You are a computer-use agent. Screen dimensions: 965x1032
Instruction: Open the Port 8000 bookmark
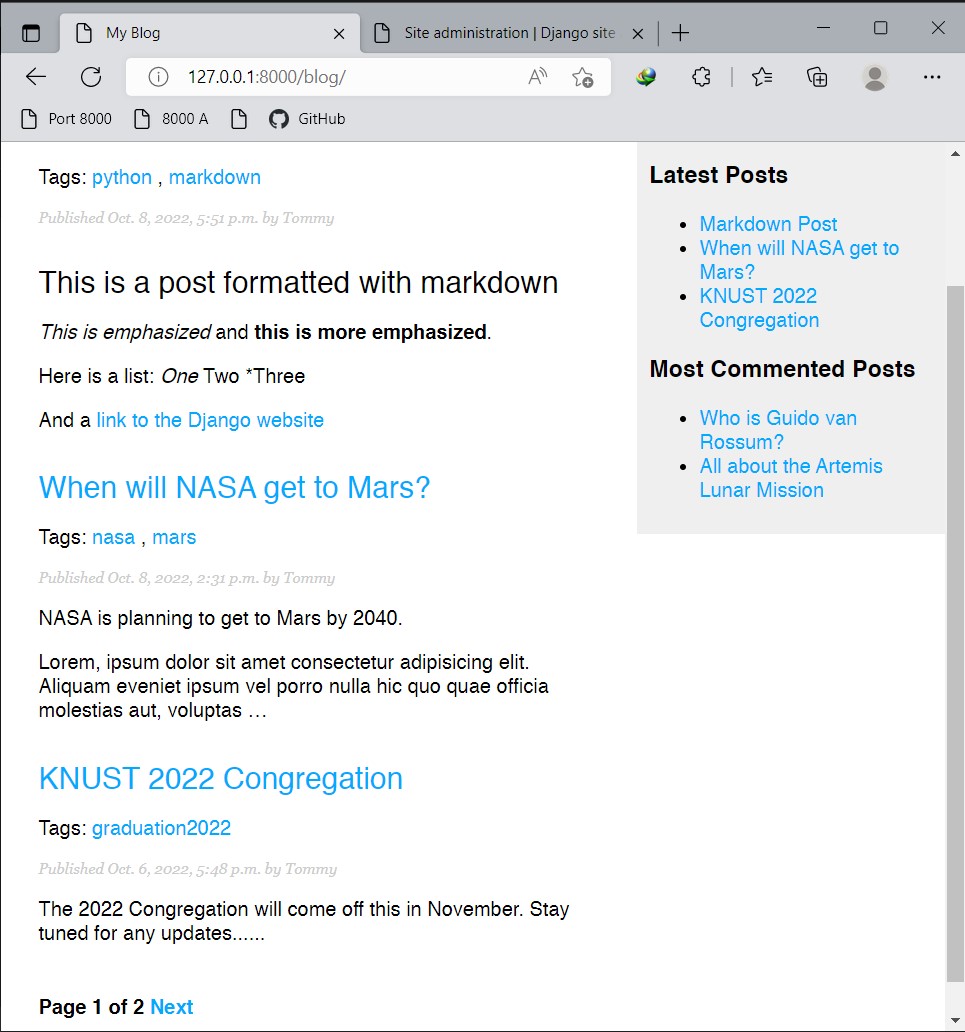pyautogui.click(x=66, y=119)
